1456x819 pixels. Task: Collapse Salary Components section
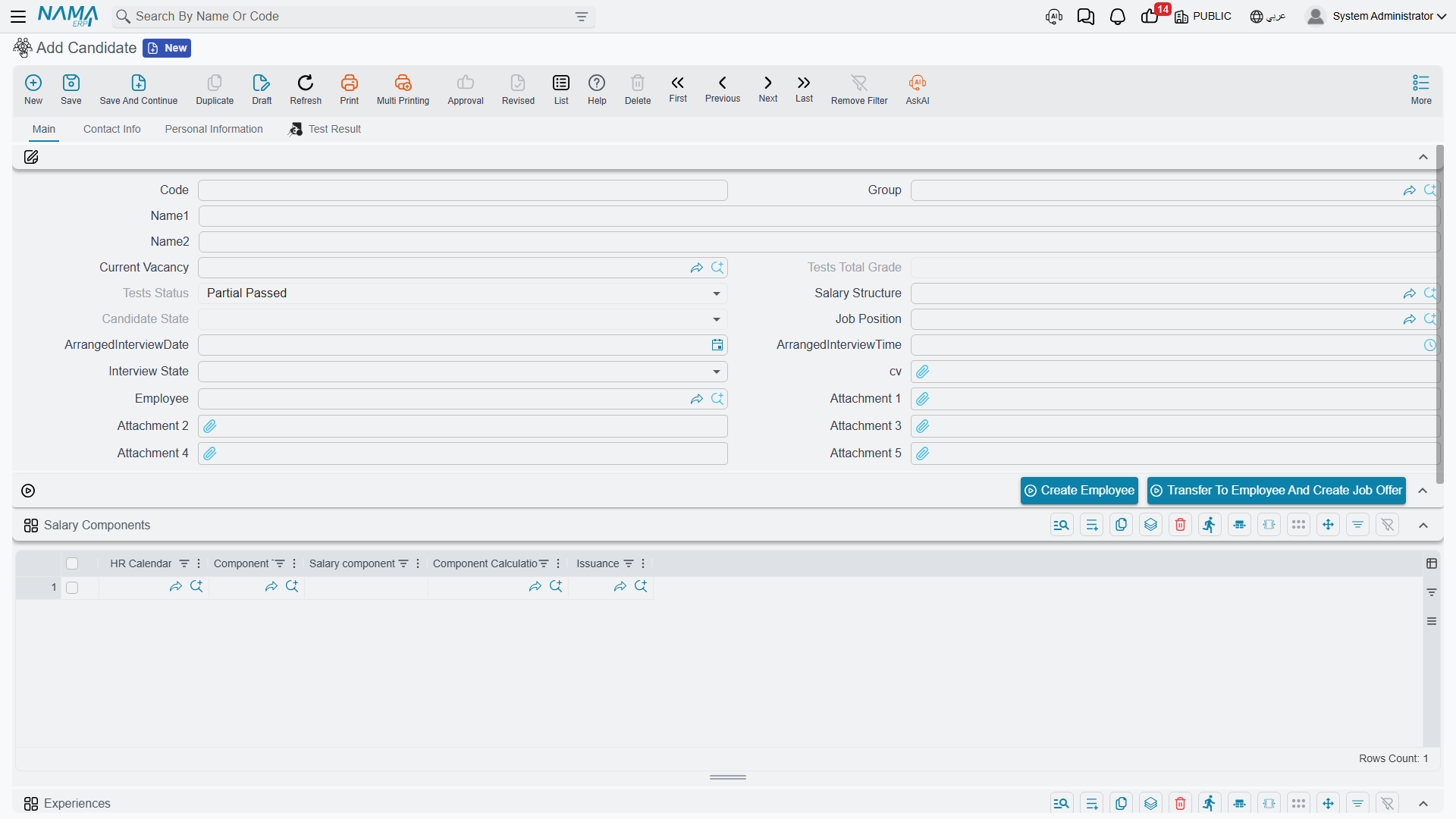click(x=1423, y=526)
